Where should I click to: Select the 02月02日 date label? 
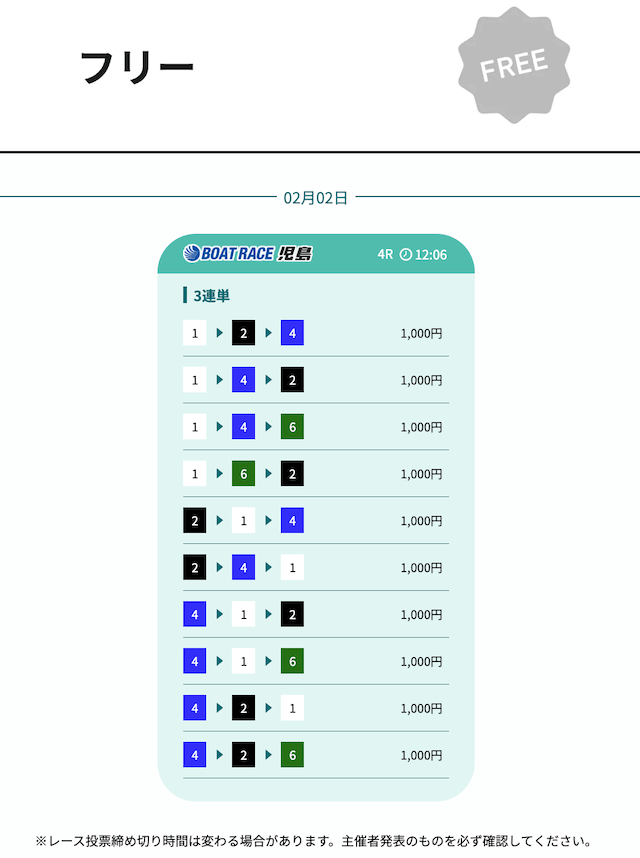click(316, 198)
